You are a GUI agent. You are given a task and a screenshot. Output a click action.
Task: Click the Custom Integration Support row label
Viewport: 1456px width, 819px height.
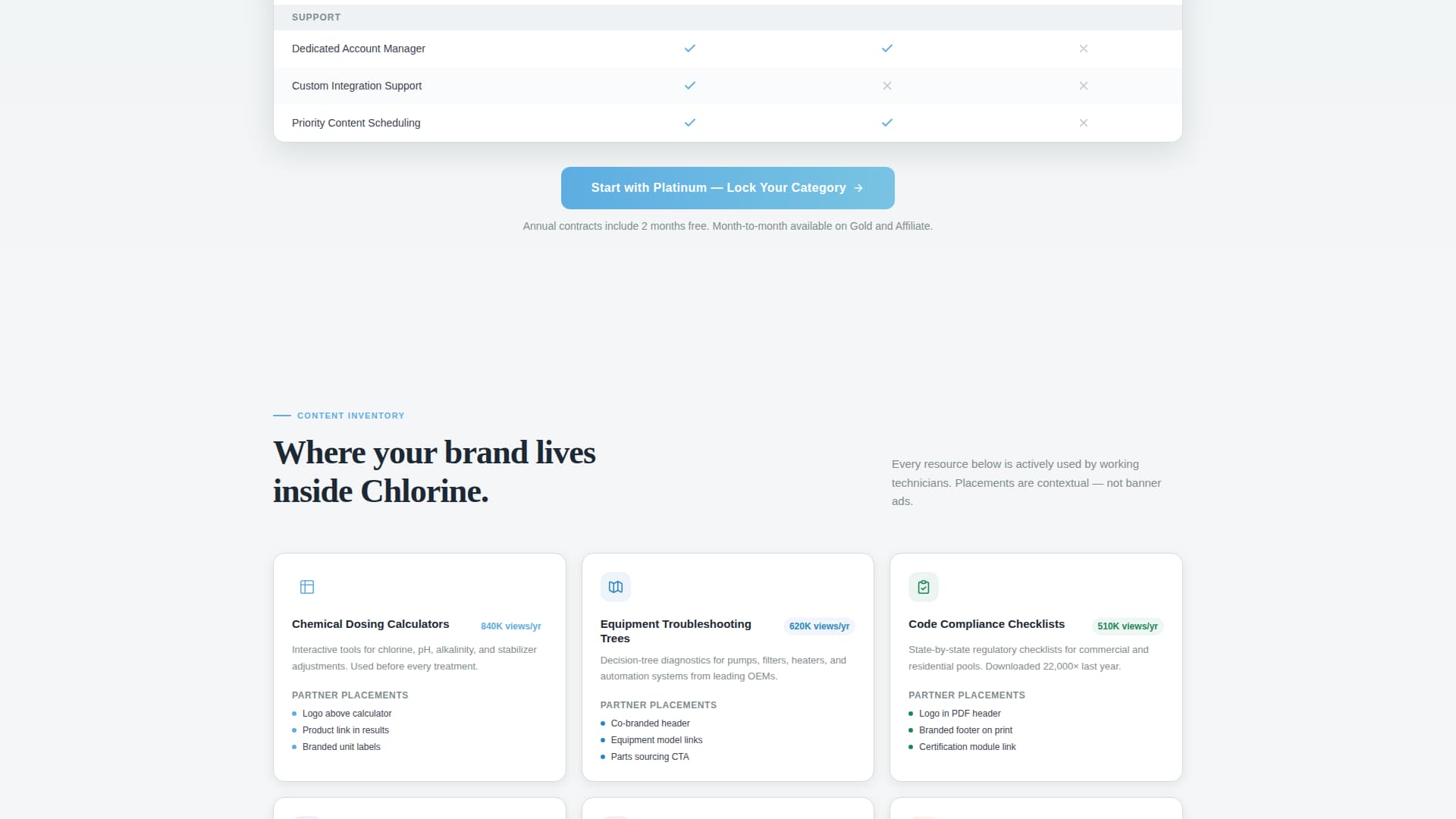(x=356, y=86)
